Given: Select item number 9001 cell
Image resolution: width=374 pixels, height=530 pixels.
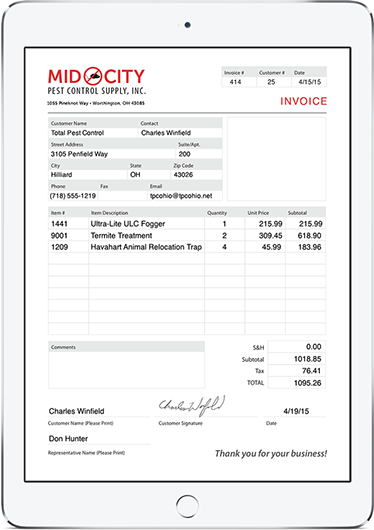Looking at the screenshot, I should pyautogui.click(x=68, y=236).
